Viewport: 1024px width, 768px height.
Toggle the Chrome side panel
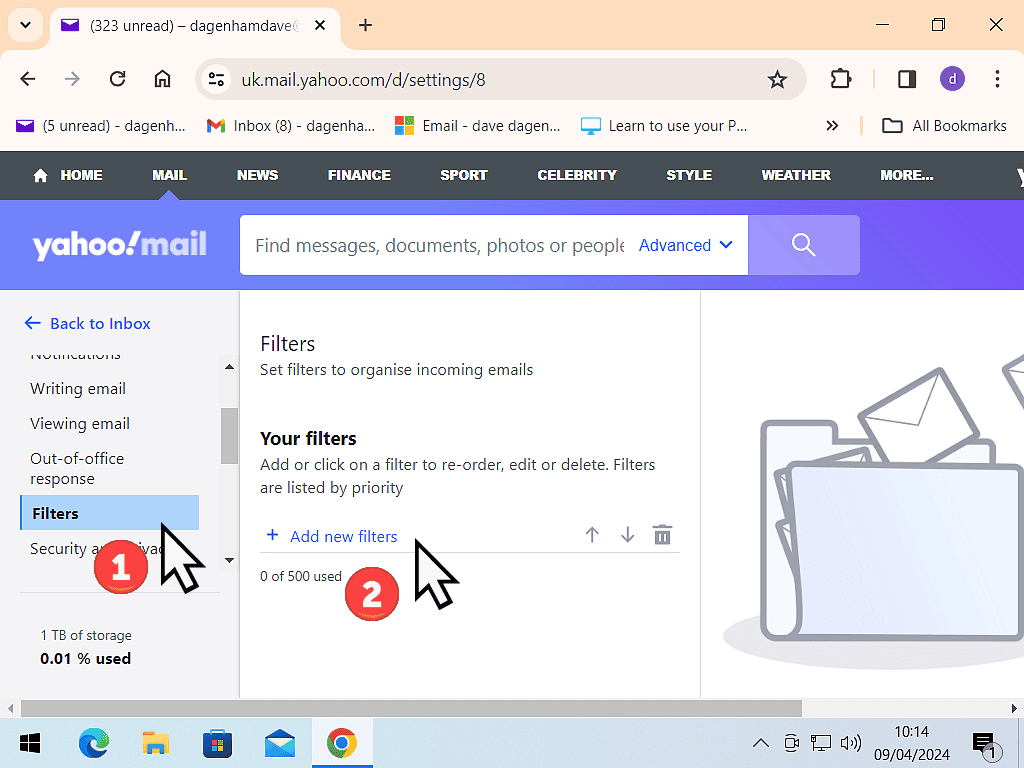[907, 79]
